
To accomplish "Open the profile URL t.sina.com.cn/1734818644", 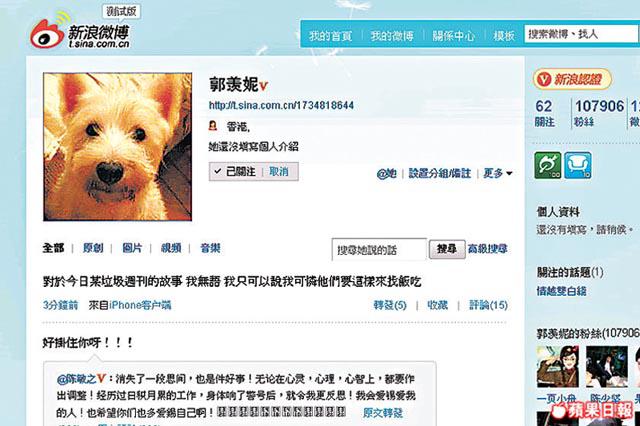I will pyautogui.click(x=281, y=105).
